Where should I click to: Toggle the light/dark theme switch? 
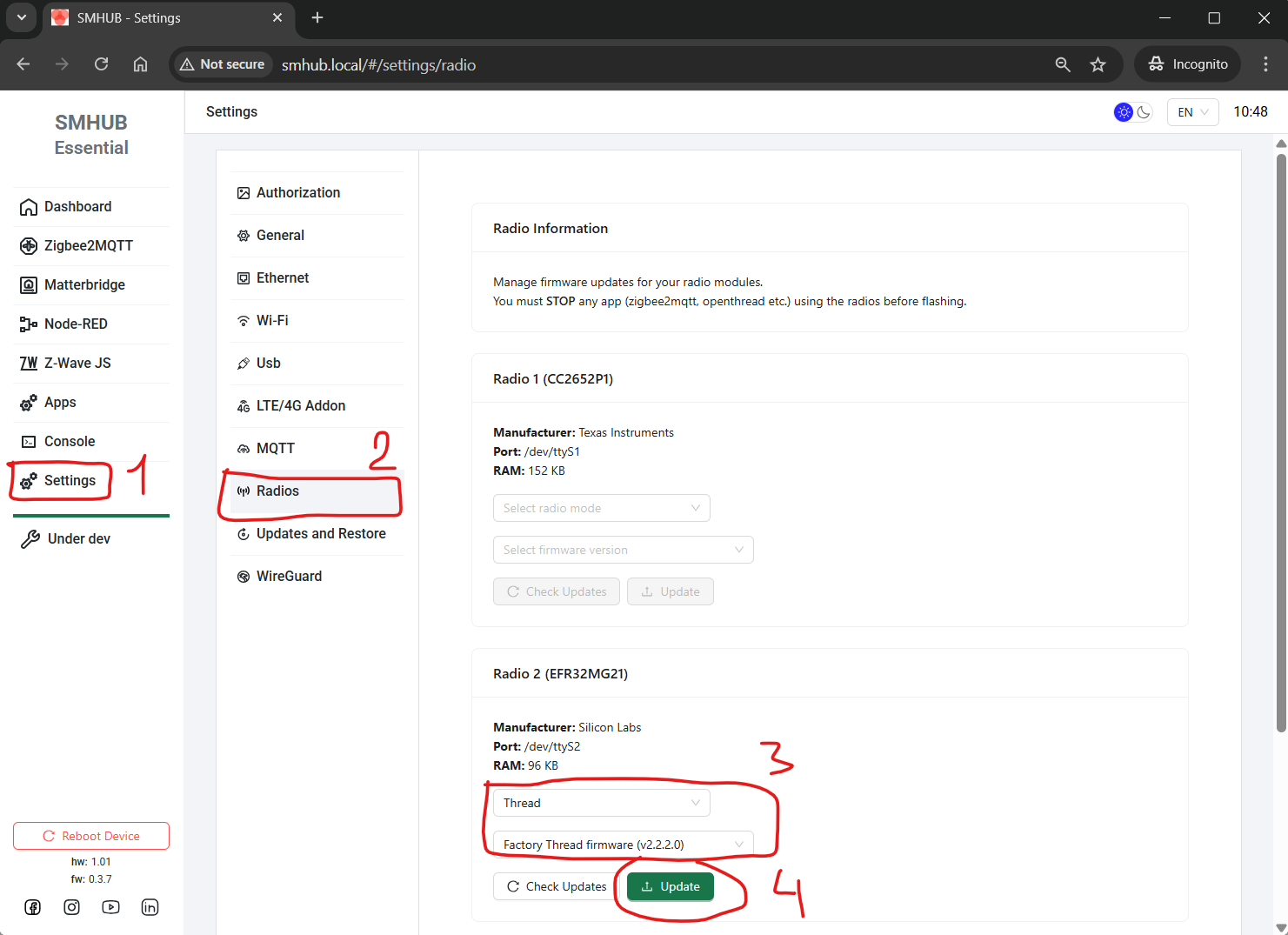(x=1132, y=112)
